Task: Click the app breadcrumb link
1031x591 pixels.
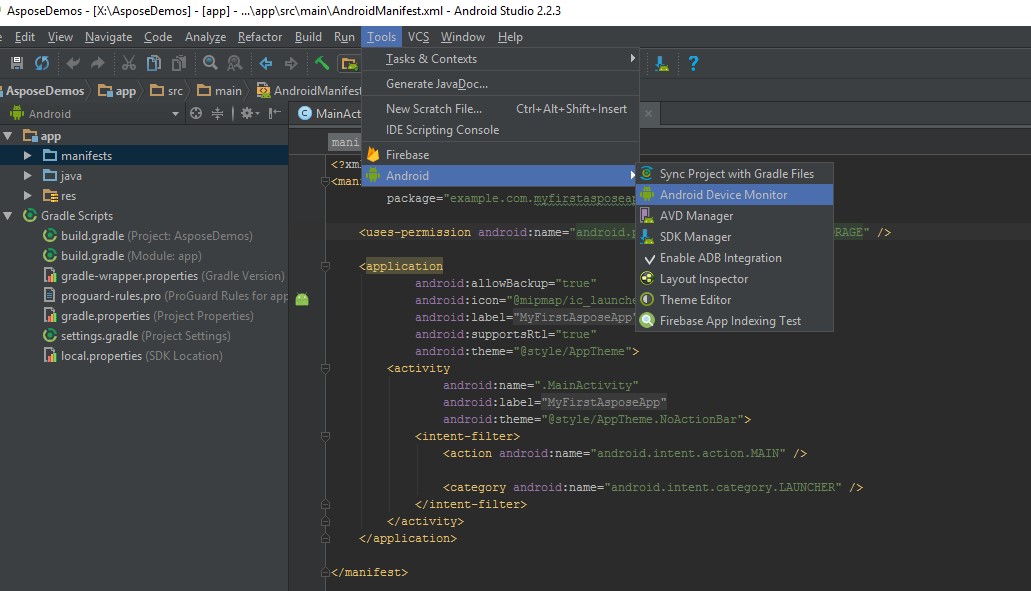Action: 118,90
